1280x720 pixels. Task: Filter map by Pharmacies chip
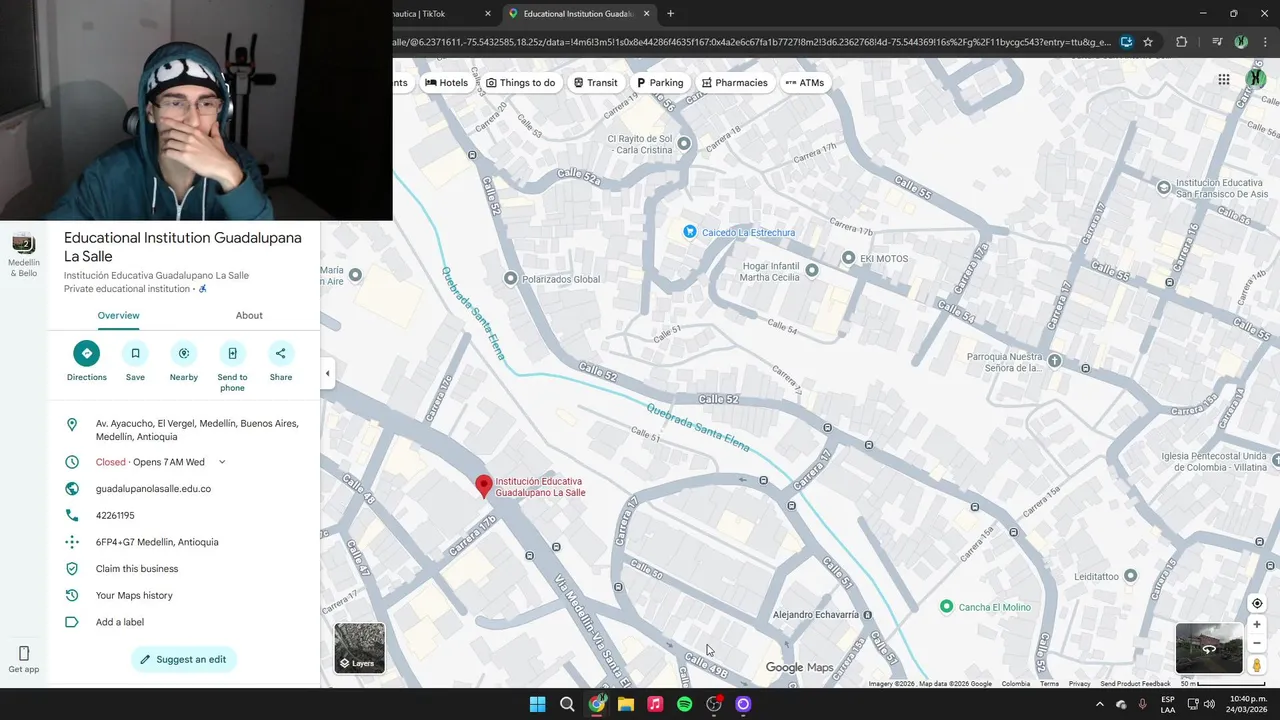pos(734,83)
